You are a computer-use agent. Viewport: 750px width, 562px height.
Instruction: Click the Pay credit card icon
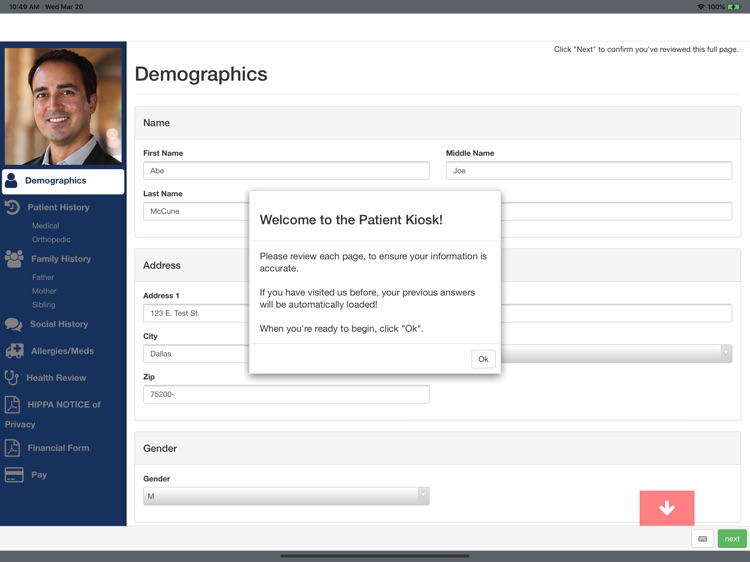click(14, 474)
